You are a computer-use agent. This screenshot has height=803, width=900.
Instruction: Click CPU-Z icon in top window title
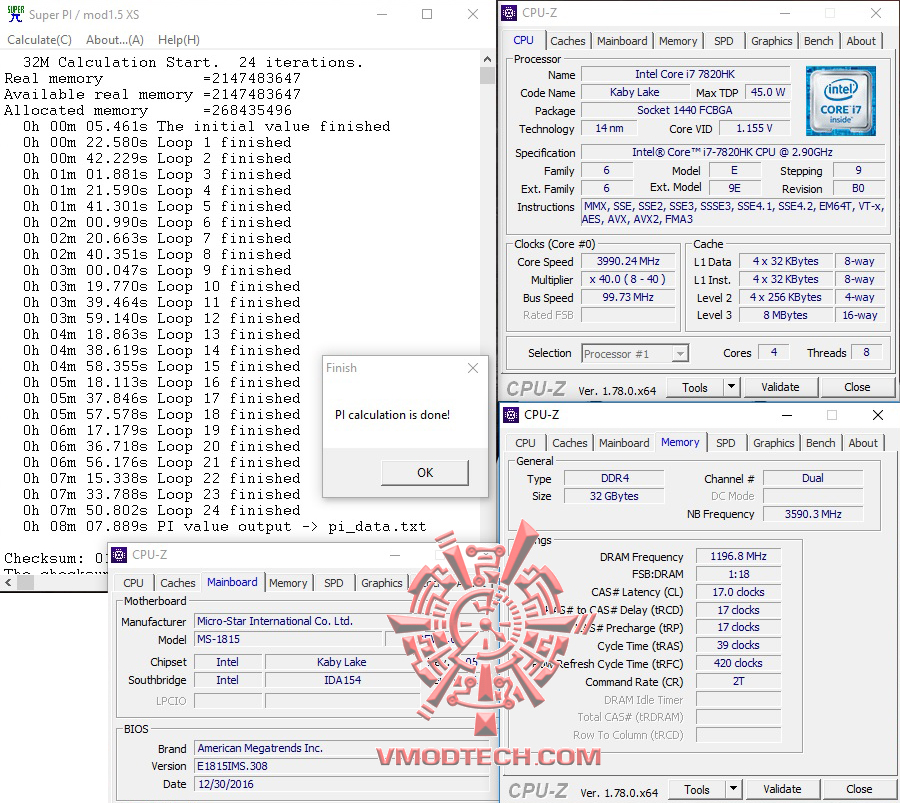(509, 13)
